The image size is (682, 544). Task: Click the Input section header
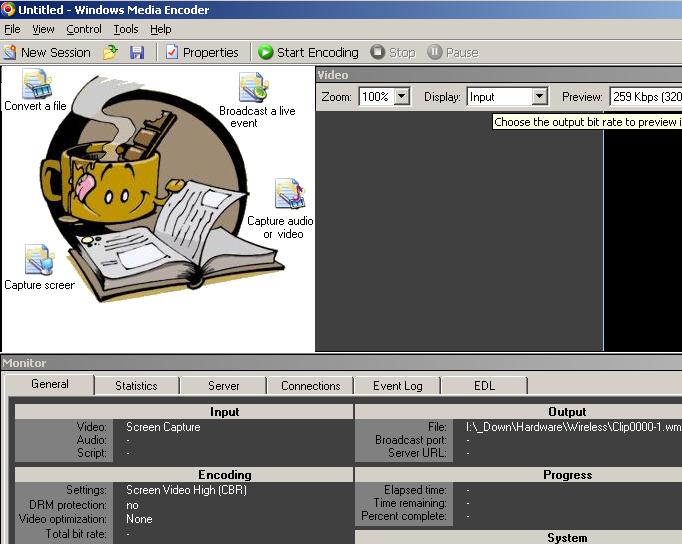coord(184,412)
